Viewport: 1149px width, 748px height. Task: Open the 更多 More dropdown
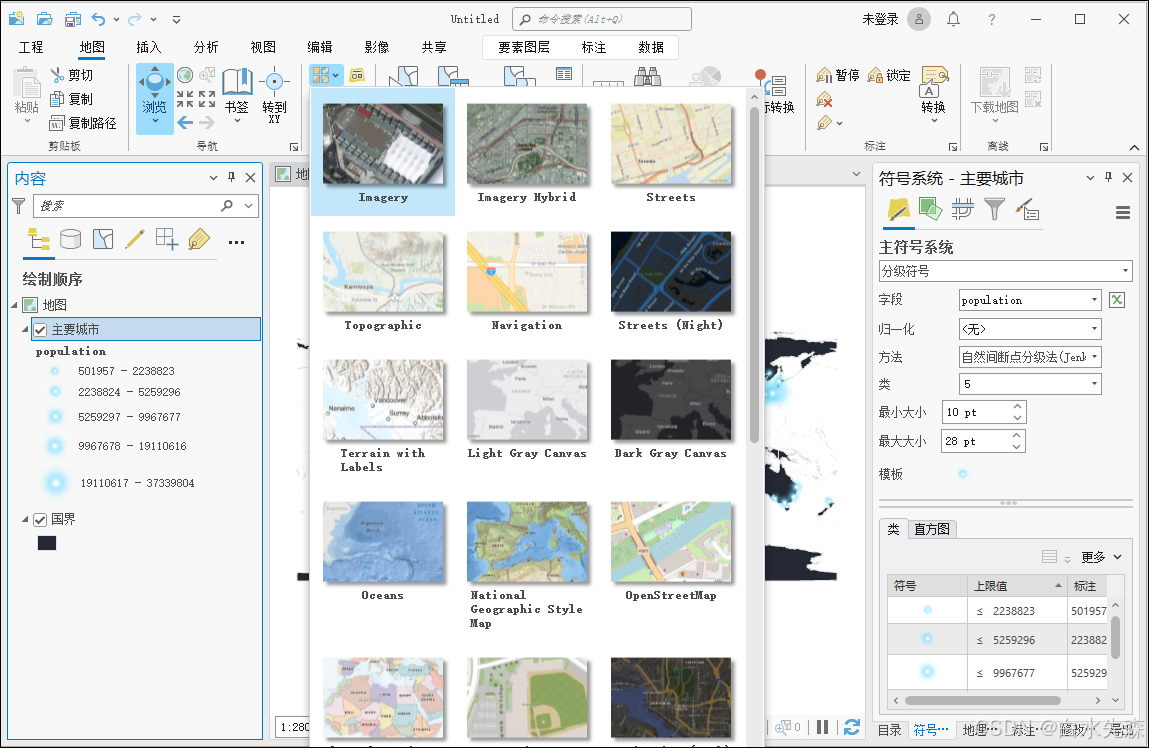(1101, 557)
